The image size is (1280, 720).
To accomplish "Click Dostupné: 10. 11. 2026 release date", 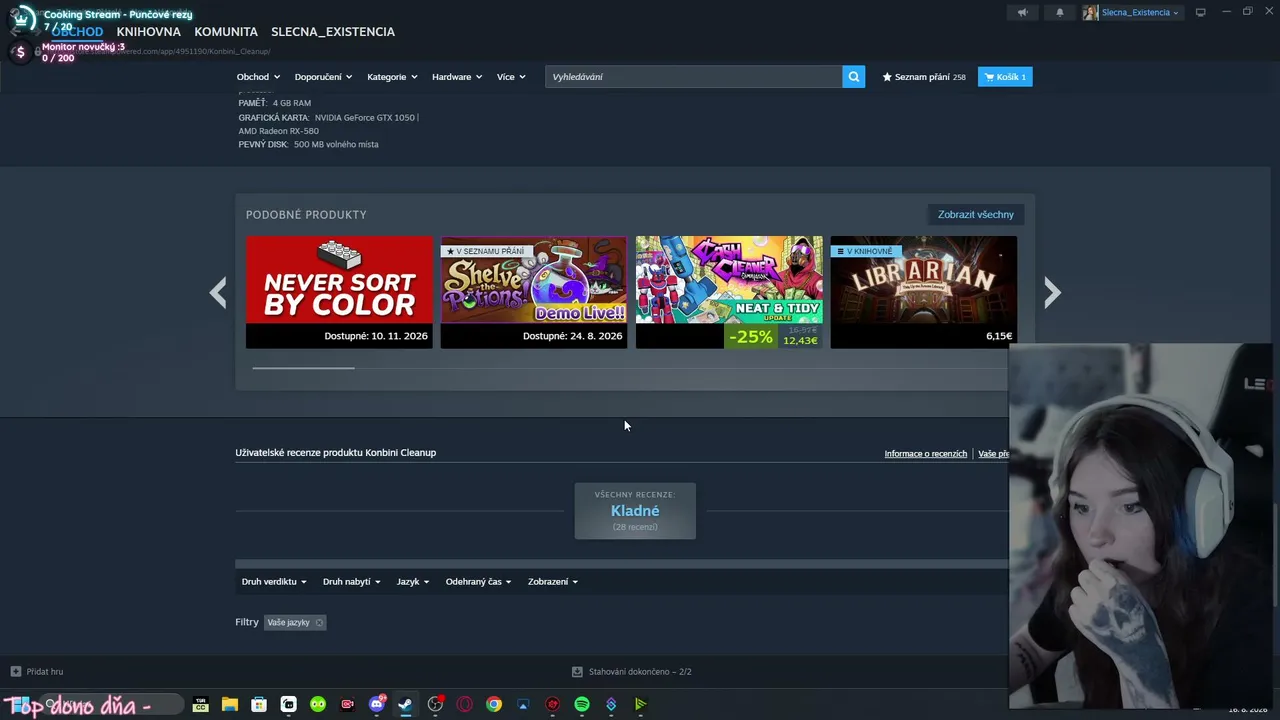I will [376, 336].
